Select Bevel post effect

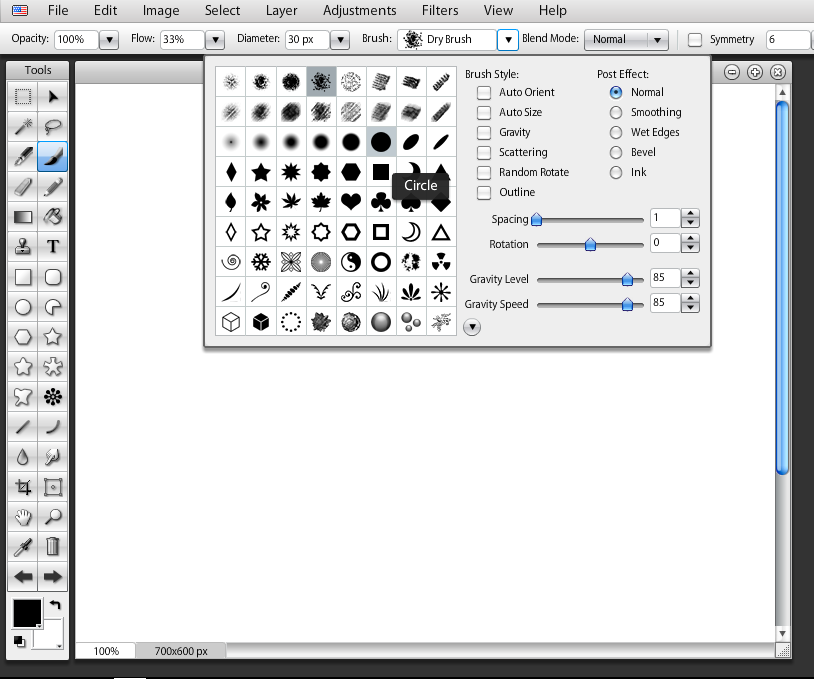click(616, 153)
